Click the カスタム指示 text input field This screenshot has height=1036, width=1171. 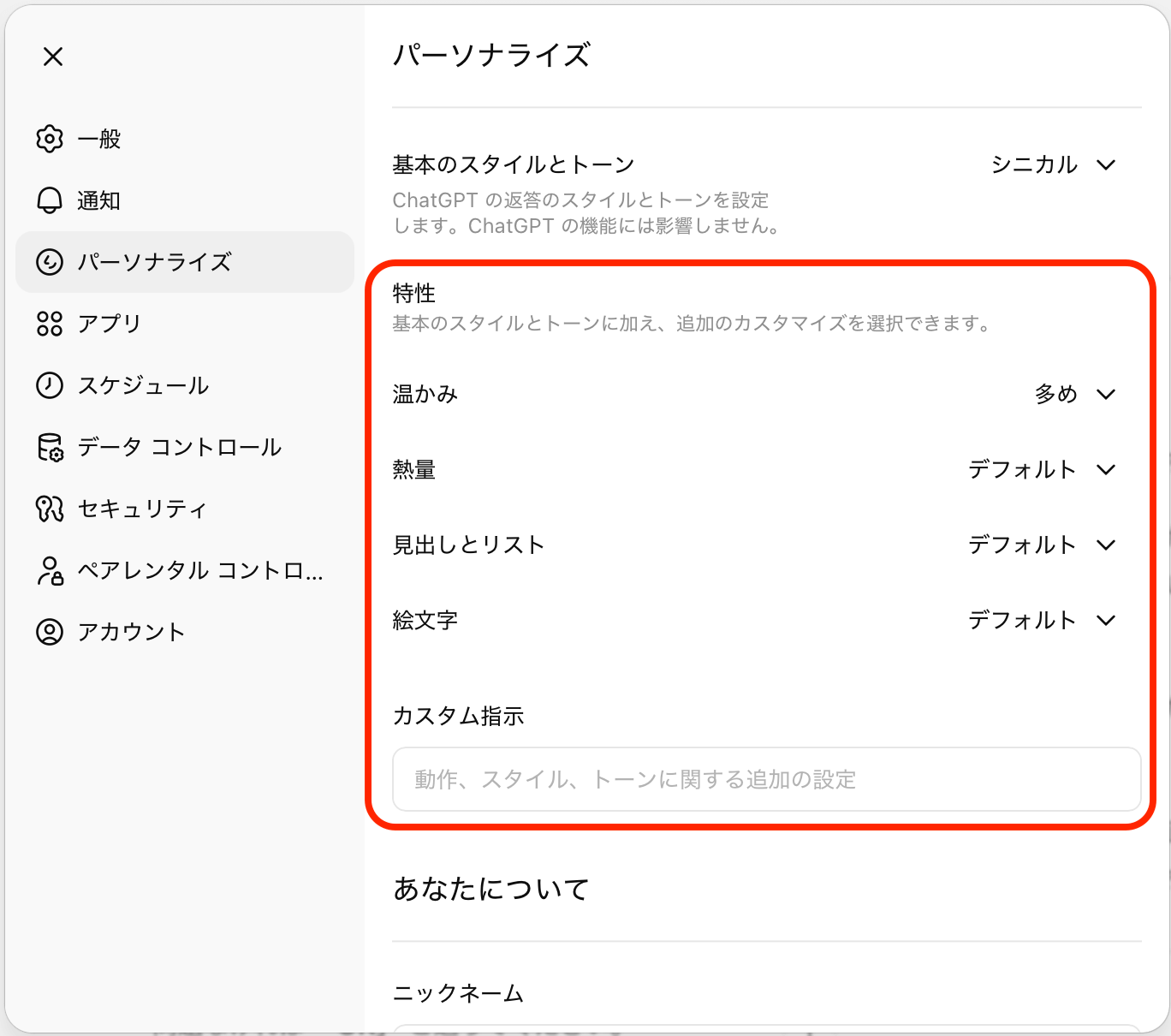click(766, 779)
